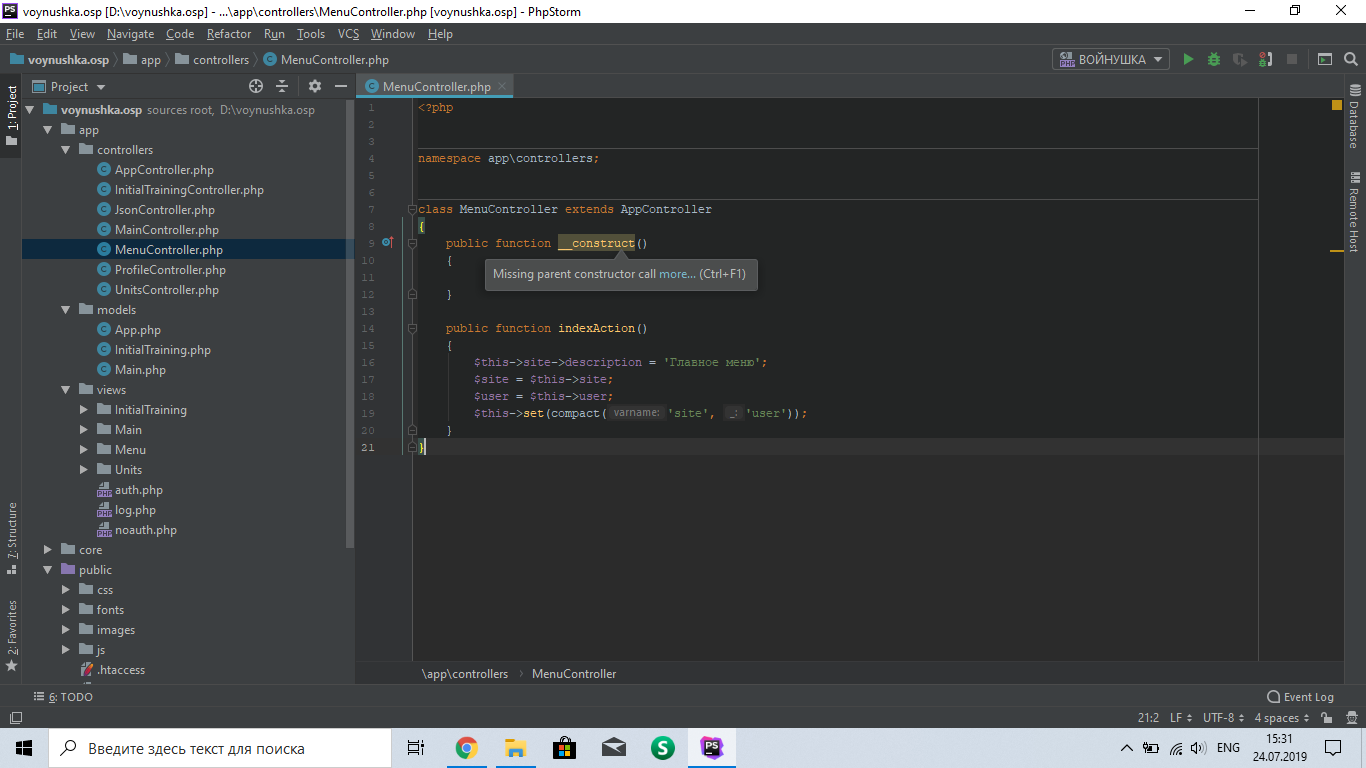Toggle the 1: Project tool window
Viewport: 1366px width, 768px height.
coord(12,115)
